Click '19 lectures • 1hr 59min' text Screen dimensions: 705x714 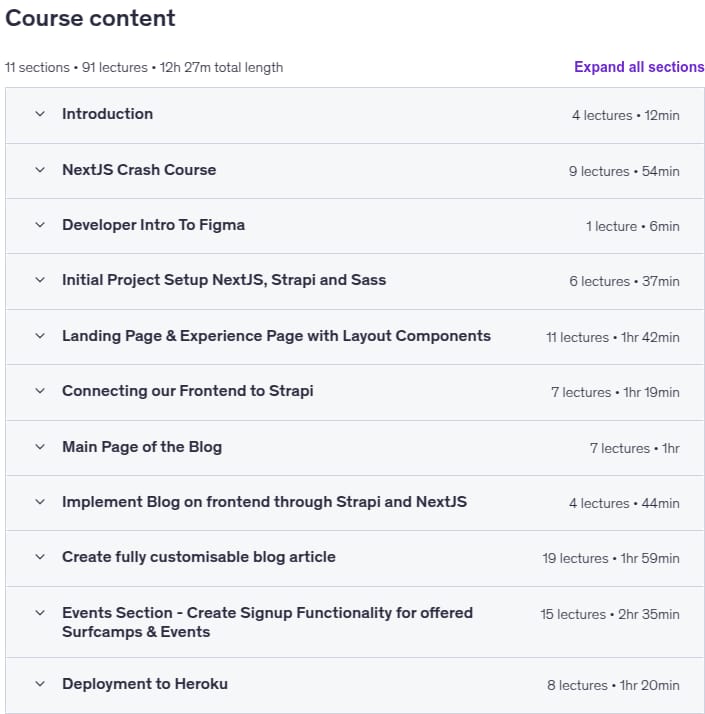[x=611, y=559]
